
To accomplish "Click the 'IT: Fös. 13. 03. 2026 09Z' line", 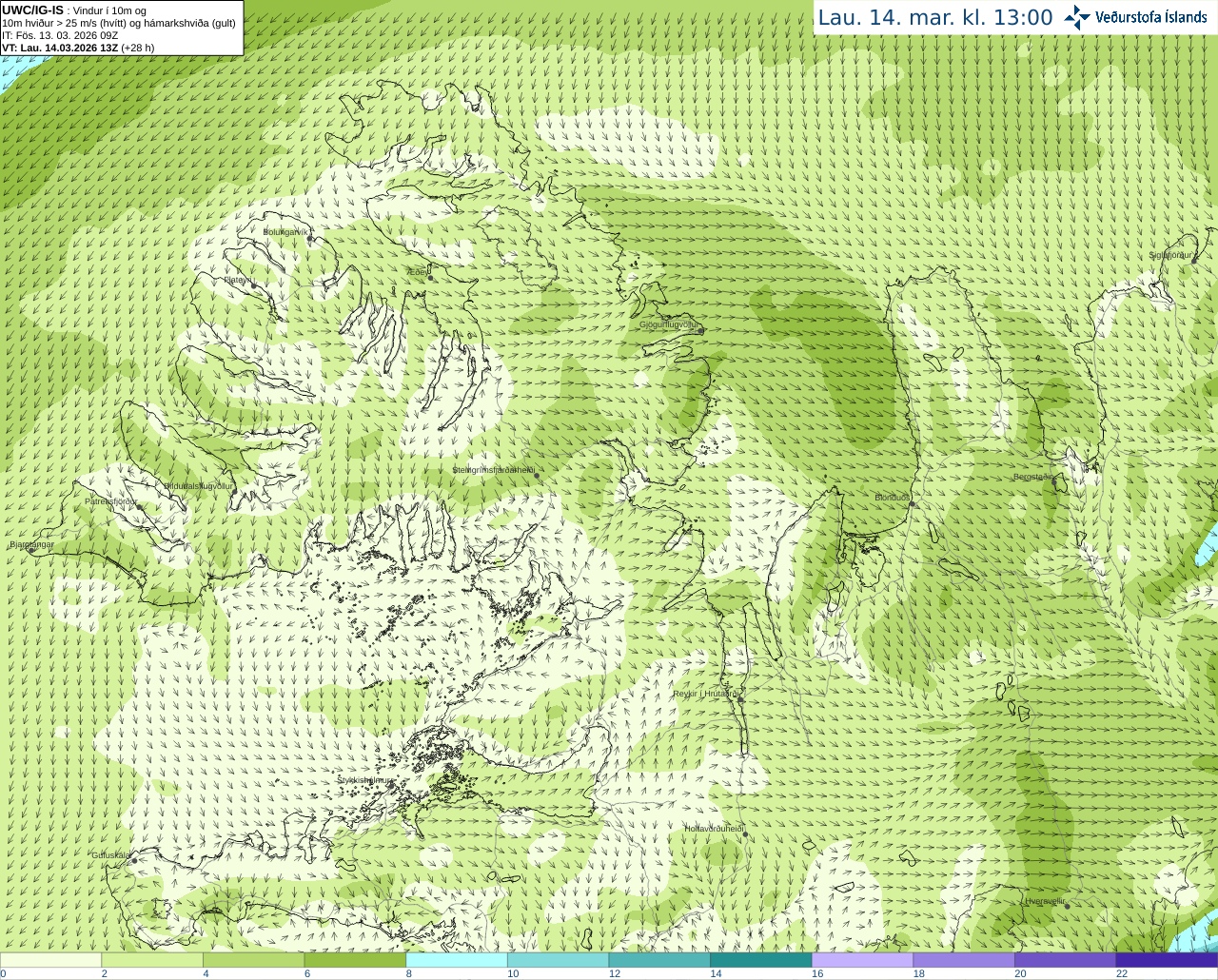I will (x=60, y=35).
